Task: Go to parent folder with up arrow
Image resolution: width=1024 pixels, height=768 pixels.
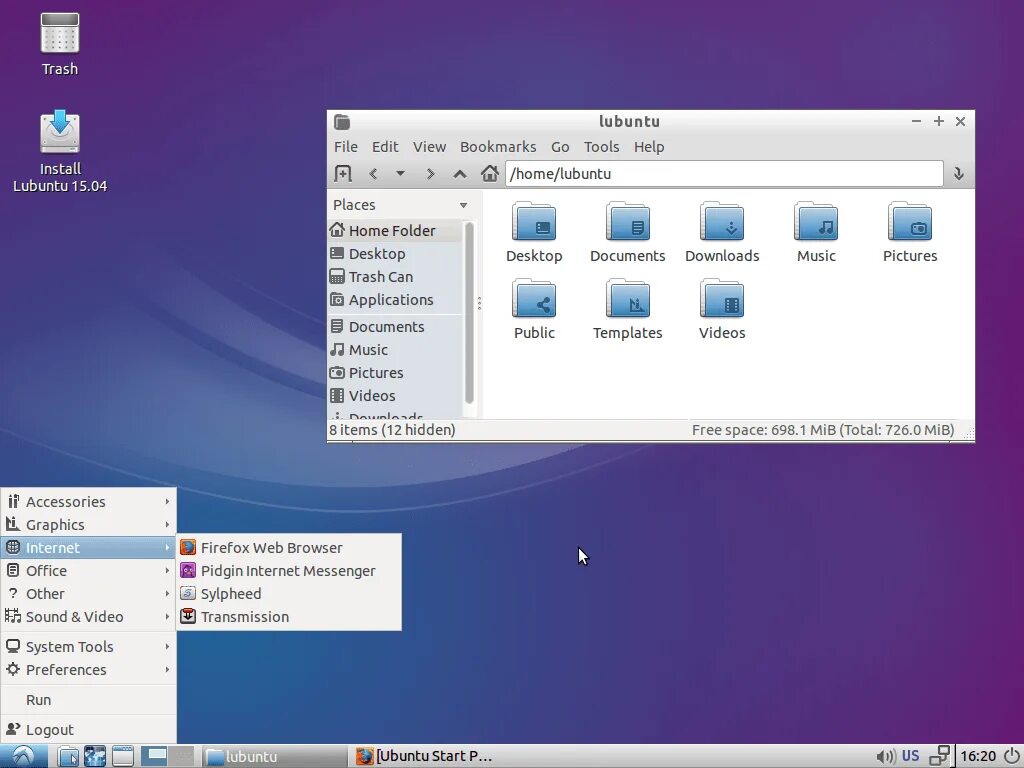Action: (x=460, y=174)
